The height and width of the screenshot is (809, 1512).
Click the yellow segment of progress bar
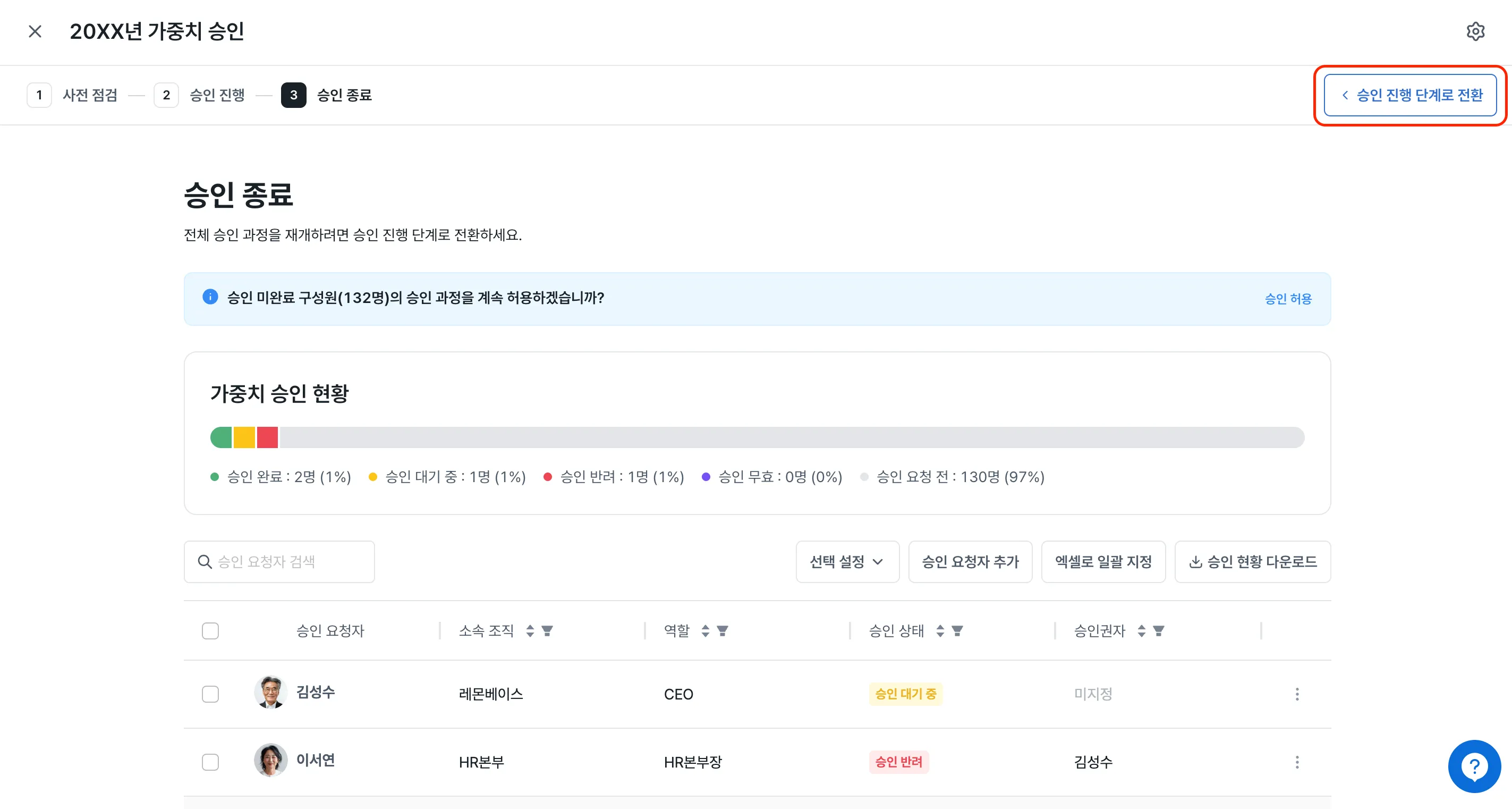(244, 437)
